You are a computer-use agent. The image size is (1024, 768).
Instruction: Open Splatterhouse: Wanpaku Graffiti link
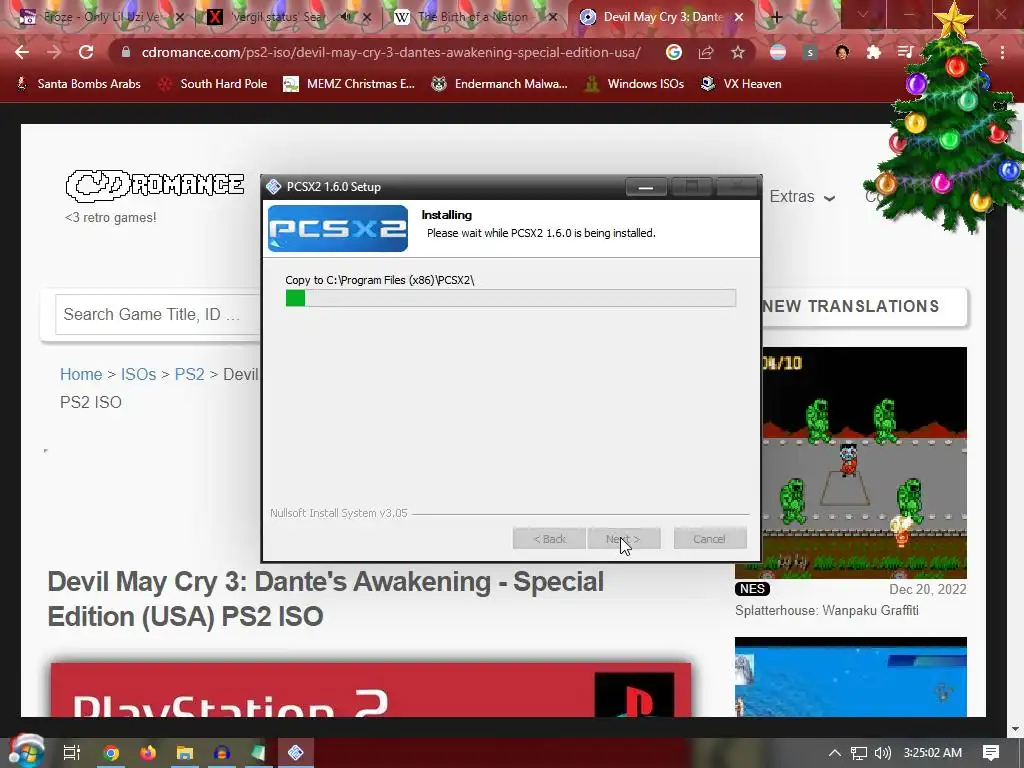[x=827, y=611]
